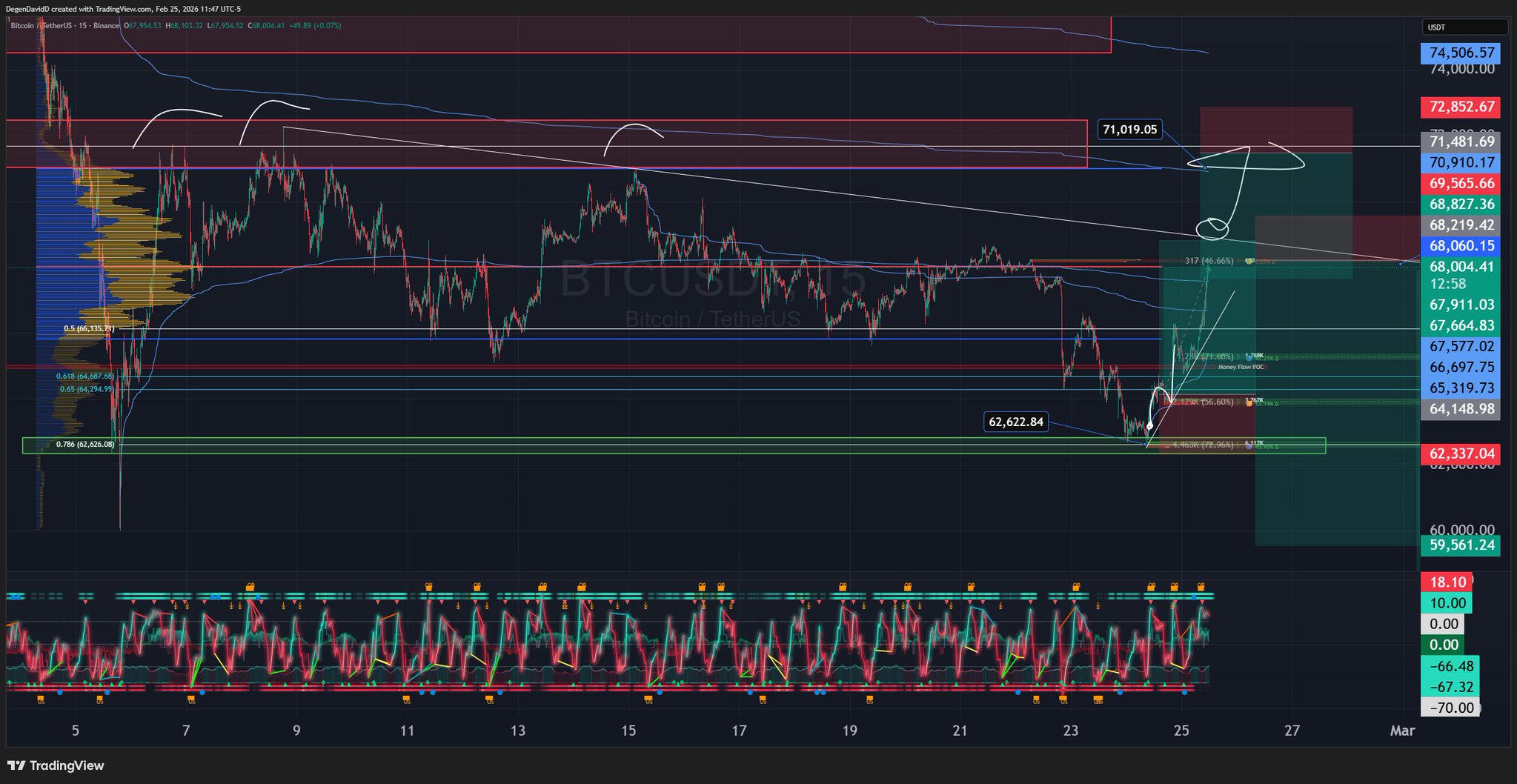Select the 71,019.05 price callout box
The width and height of the screenshot is (1517, 784).
pos(1129,130)
